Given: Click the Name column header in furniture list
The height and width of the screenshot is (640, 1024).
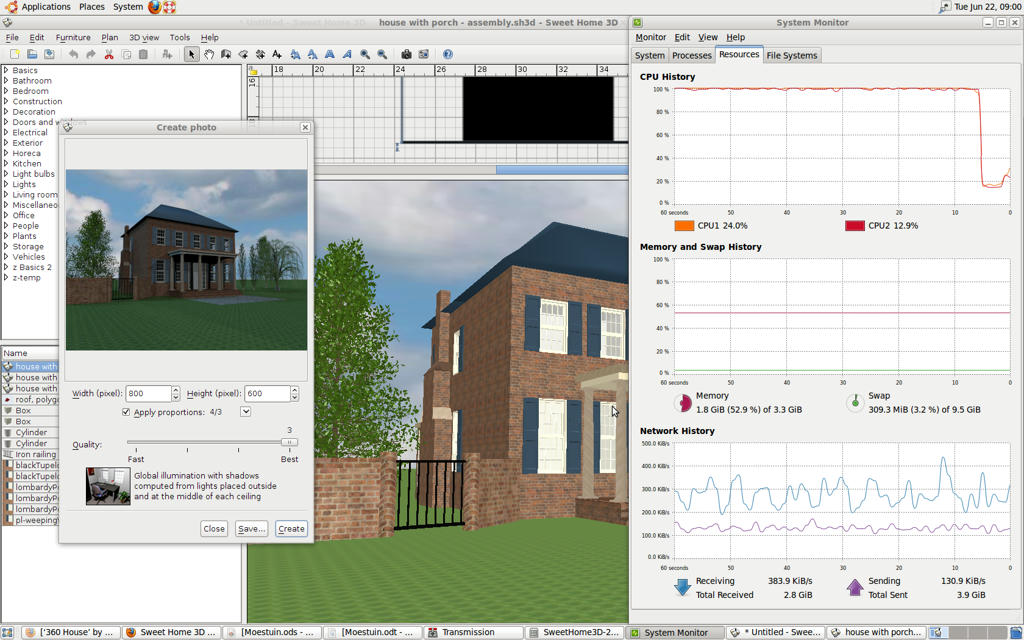Looking at the screenshot, I should click(29, 353).
